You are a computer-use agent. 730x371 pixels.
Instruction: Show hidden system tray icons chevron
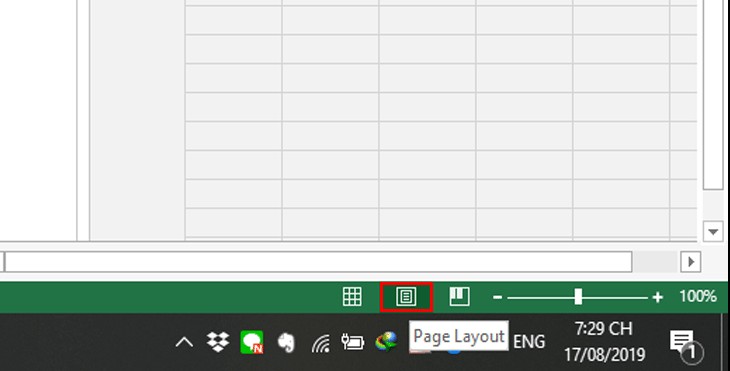click(x=184, y=343)
